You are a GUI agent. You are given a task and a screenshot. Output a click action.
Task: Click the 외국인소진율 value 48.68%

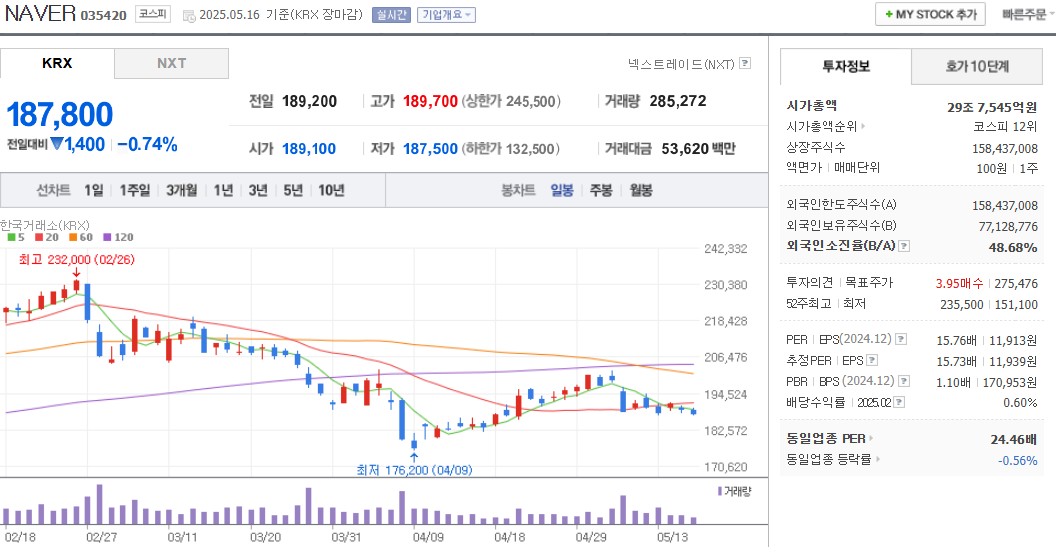(x=1013, y=248)
